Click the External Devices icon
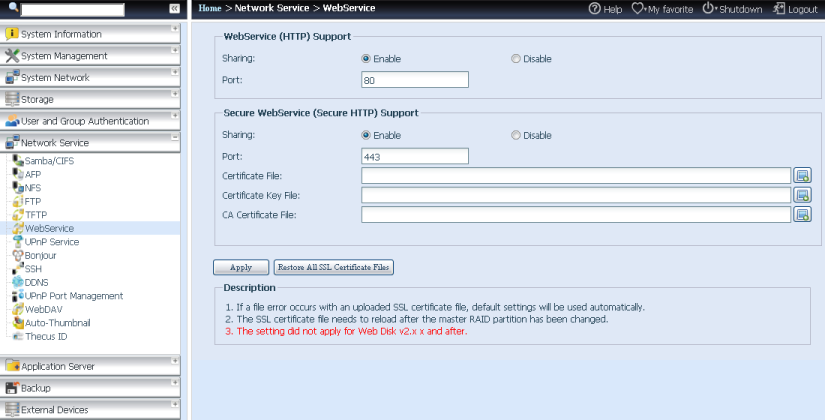This screenshot has width=825, height=420. pos(12,409)
